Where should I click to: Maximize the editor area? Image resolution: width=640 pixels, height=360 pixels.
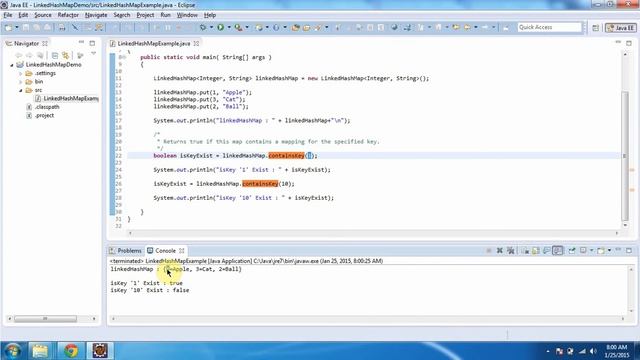tap(629, 43)
